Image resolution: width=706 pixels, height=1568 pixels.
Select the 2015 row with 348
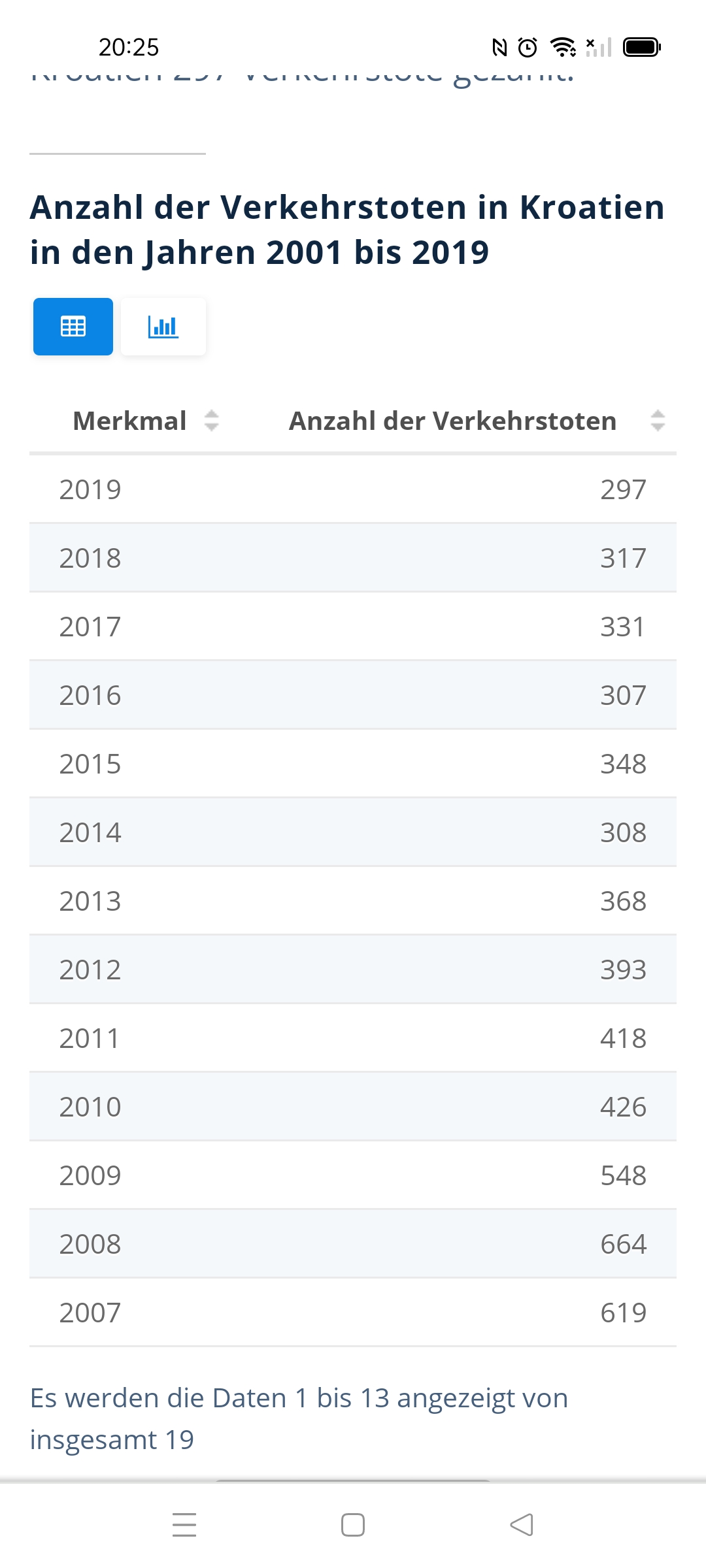pos(353,763)
